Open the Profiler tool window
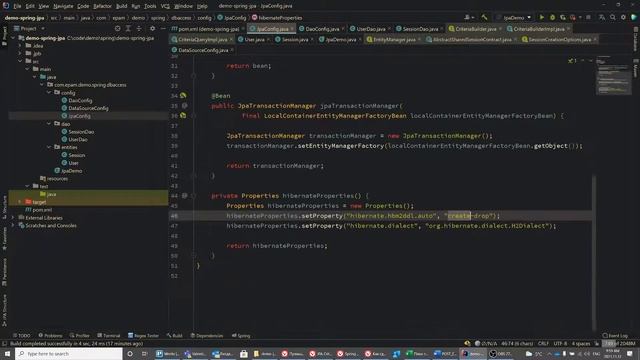 point(80,336)
